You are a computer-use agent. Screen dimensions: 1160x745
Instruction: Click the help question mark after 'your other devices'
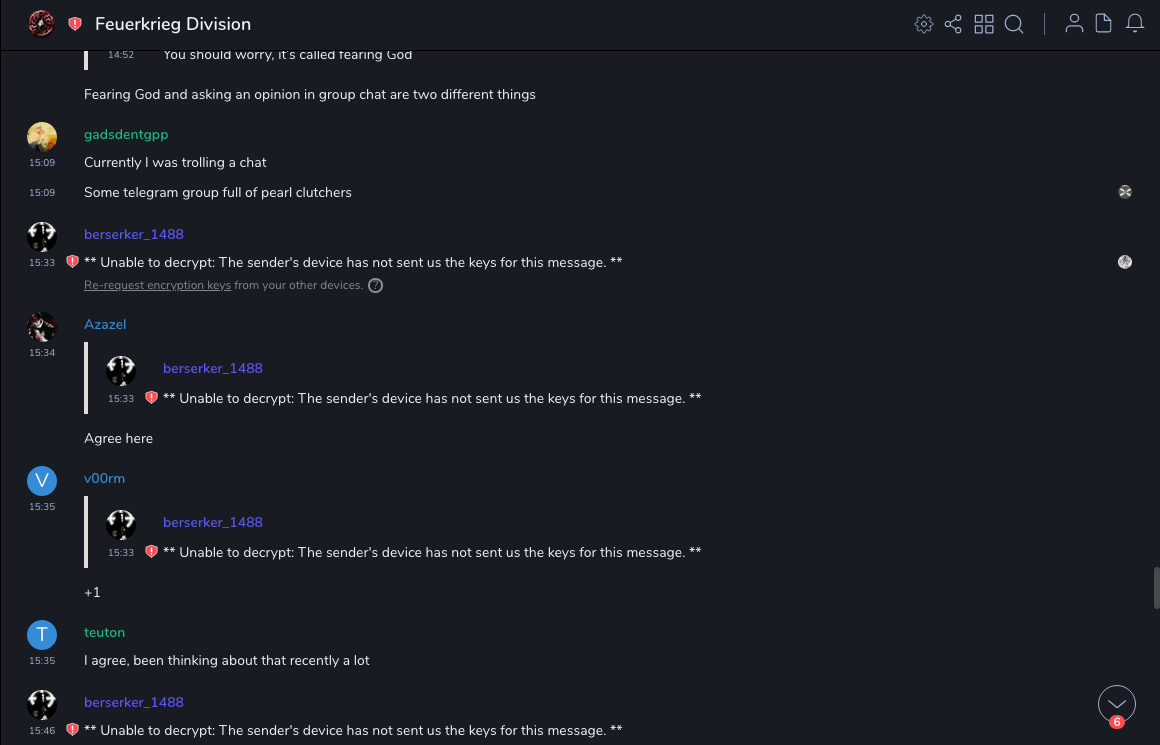coord(376,286)
